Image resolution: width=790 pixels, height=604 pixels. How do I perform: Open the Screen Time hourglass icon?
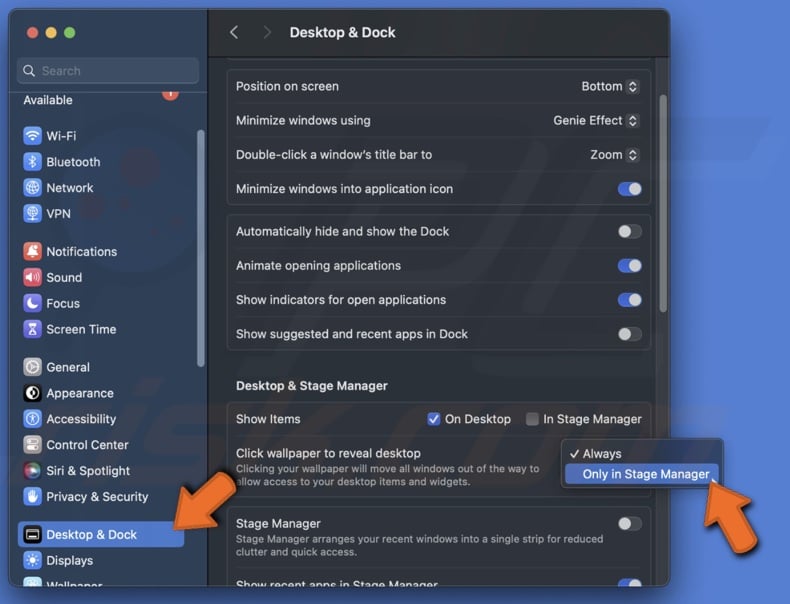(x=32, y=329)
